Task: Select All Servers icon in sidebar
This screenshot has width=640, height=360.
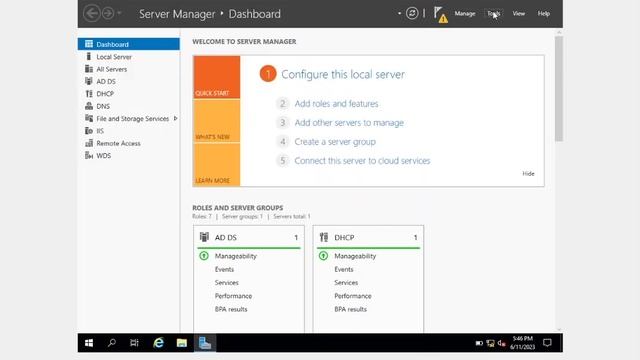Action: click(x=89, y=69)
